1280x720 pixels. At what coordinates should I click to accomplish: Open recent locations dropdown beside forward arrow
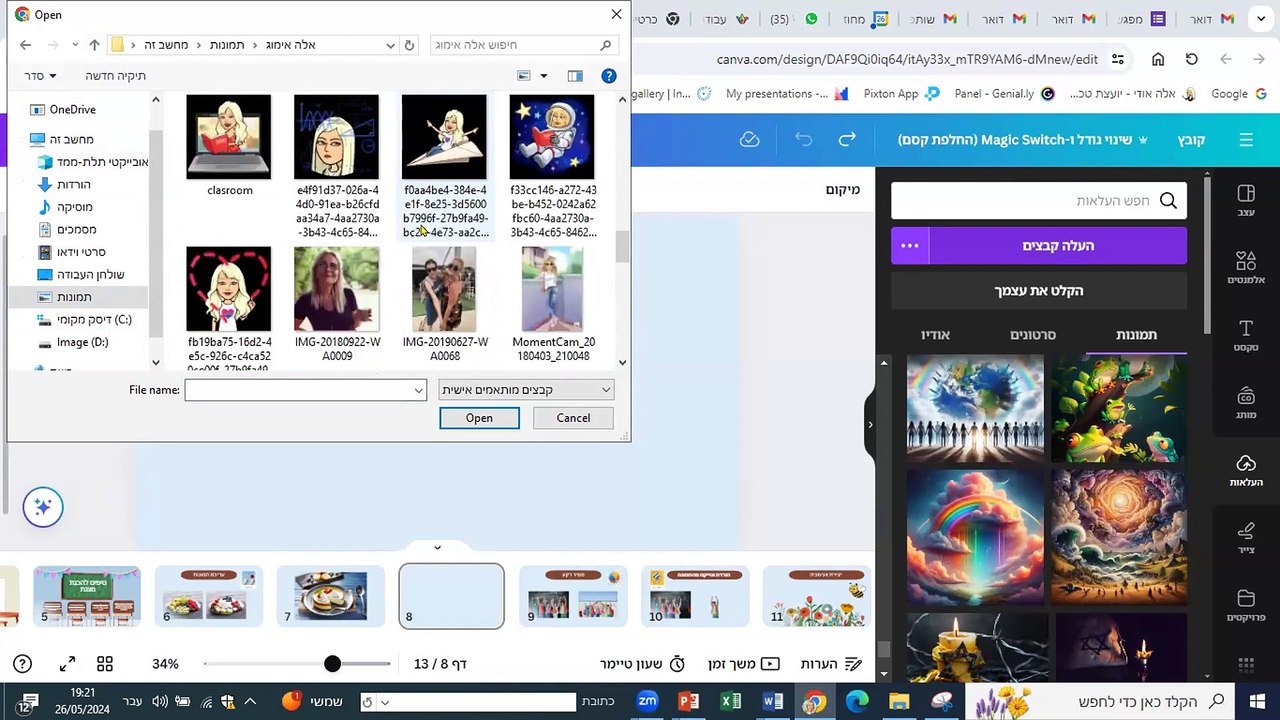[74, 45]
